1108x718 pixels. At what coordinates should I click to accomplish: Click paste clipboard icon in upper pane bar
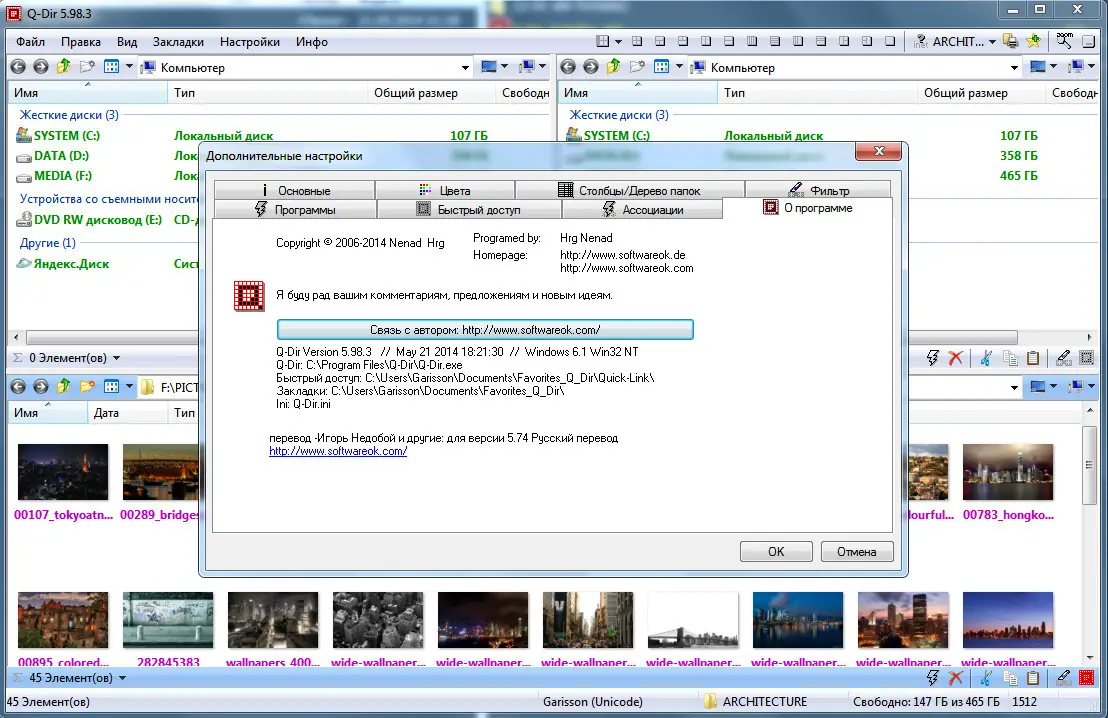pyautogui.click(x=1033, y=358)
